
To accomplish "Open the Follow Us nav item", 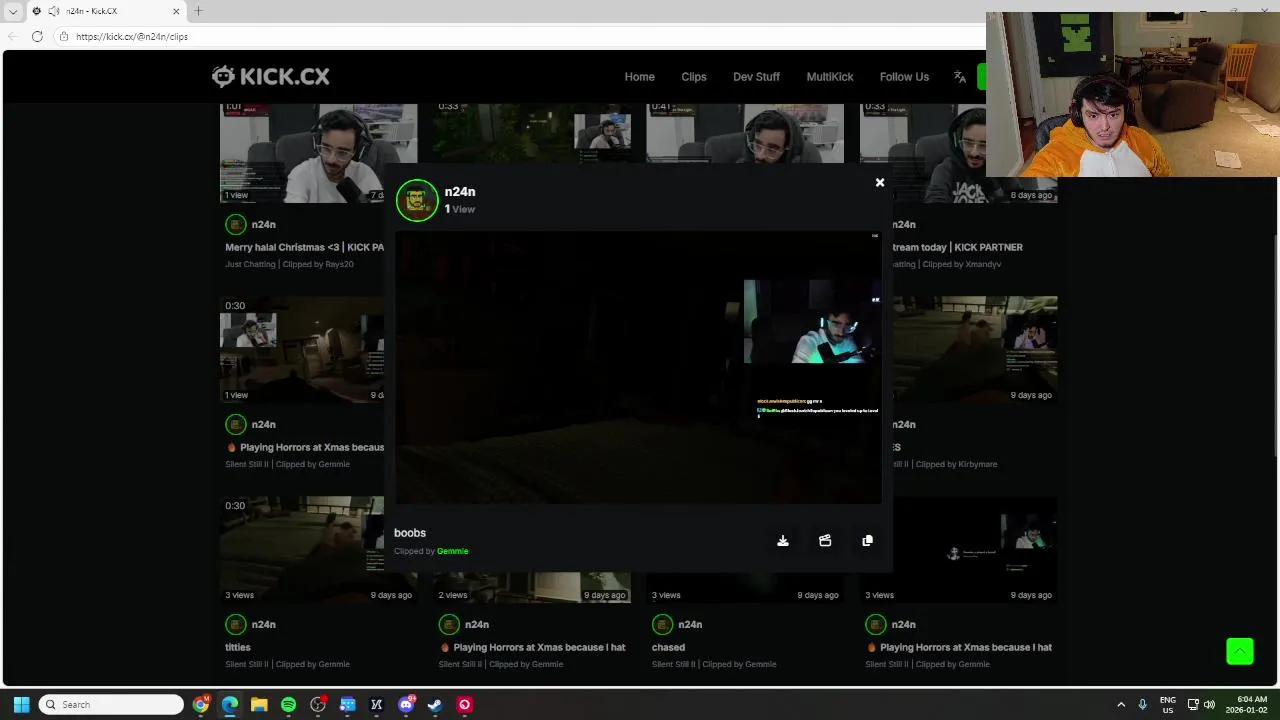I will pos(904,77).
